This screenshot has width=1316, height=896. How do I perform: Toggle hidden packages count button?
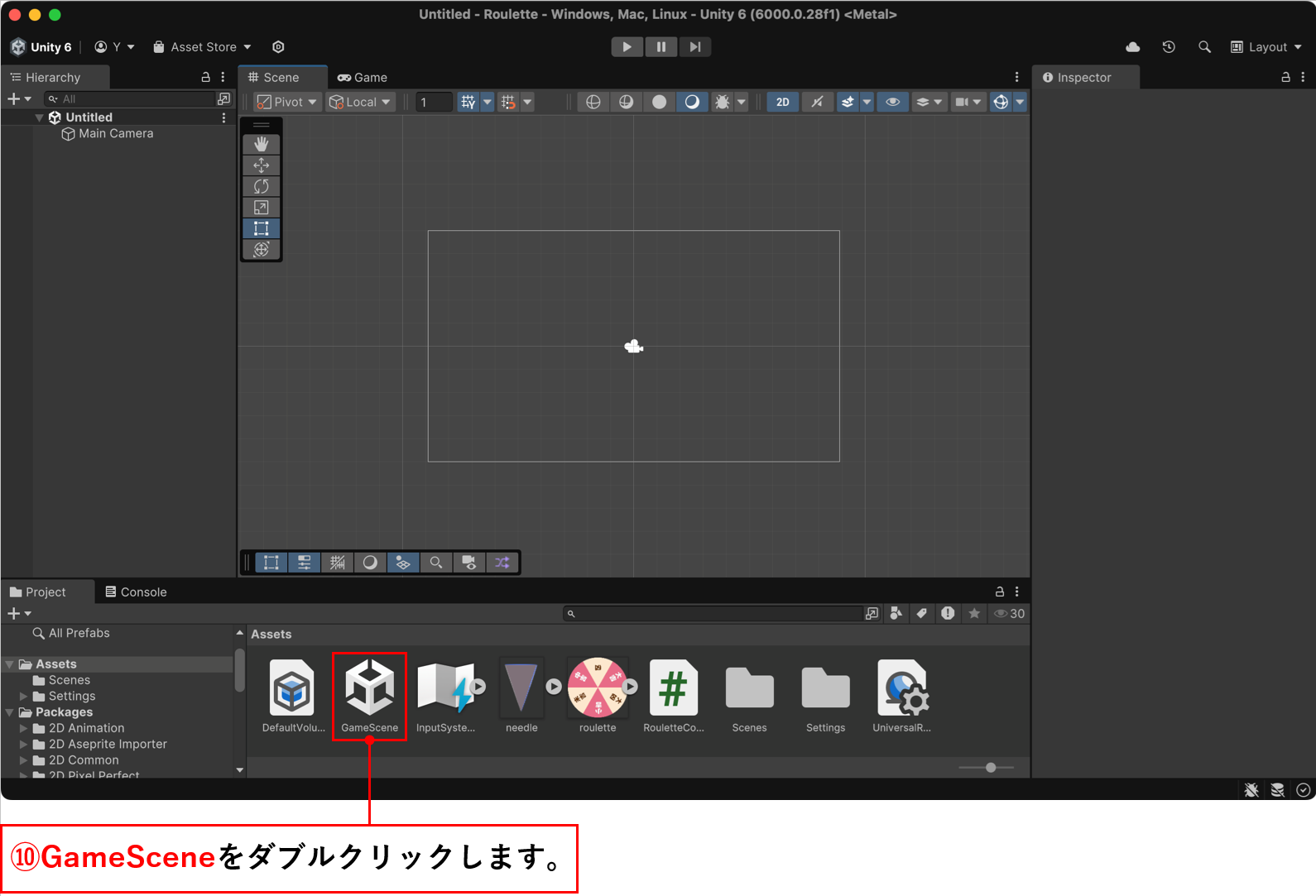(x=1010, y=613)
